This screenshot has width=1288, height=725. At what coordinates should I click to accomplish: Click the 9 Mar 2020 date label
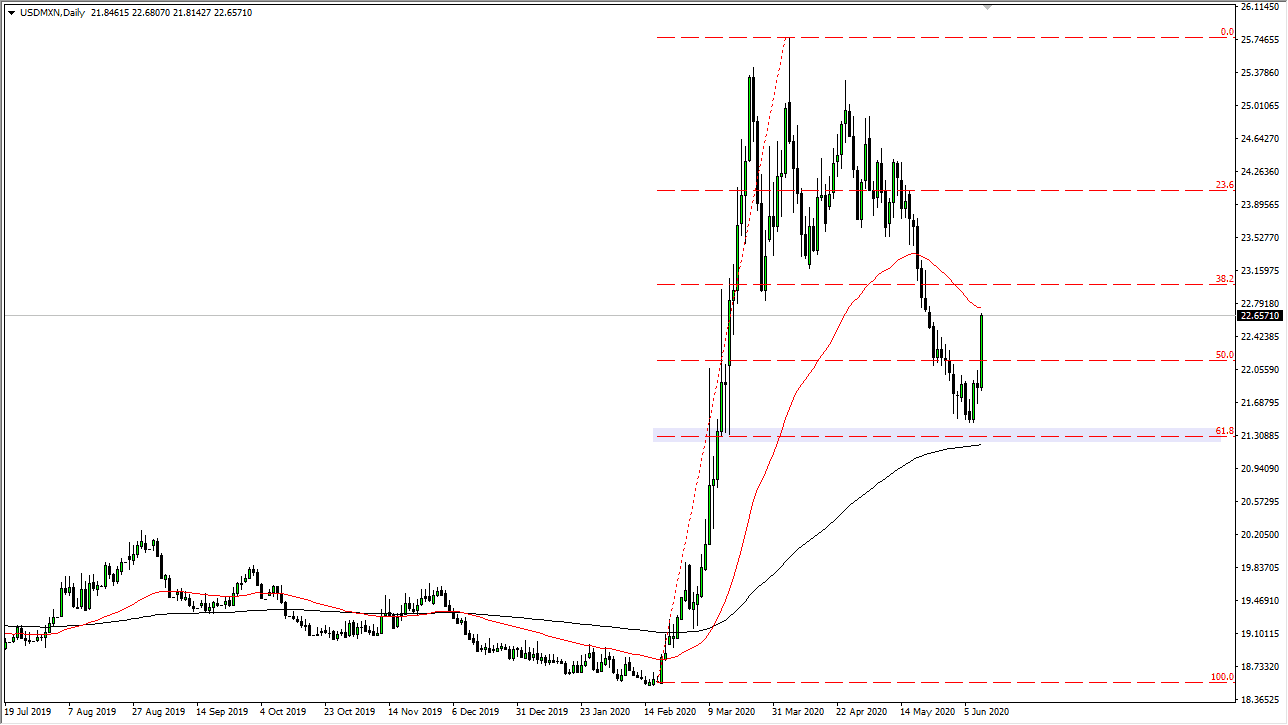(732, 712)
